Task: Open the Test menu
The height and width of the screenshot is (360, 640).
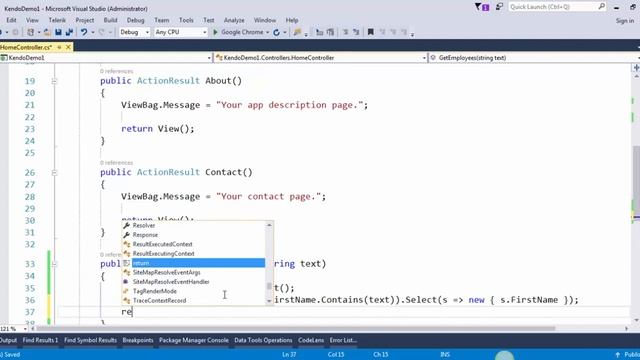Action: (x=209, y=20)
